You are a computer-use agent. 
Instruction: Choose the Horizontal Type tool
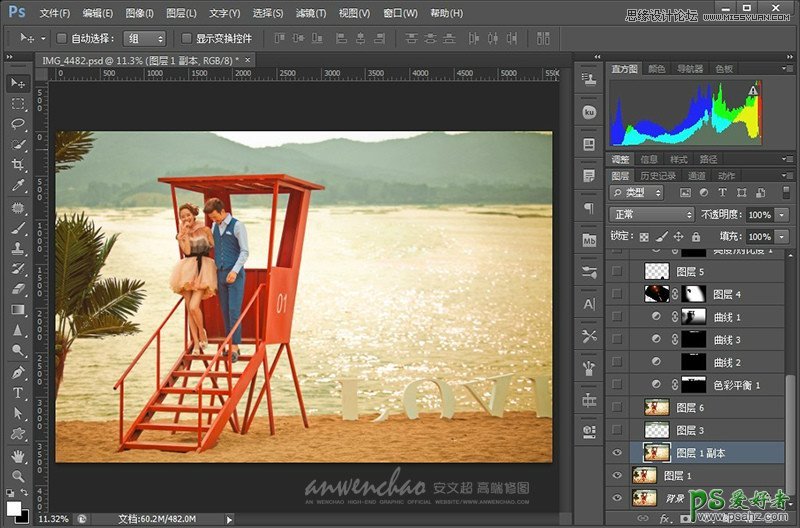[x=18, y=393]
